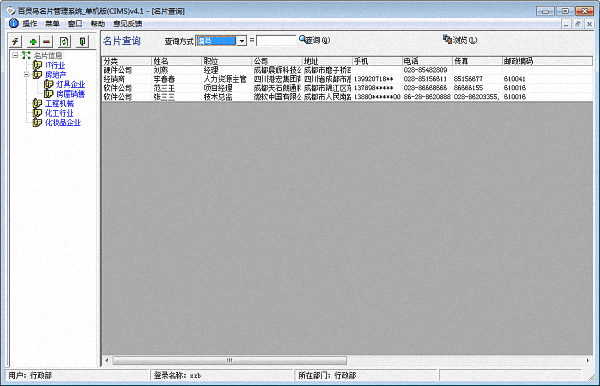Open the 帮助 menu
The height and width of the screenshot is (386, 600).
click(98, 24)
